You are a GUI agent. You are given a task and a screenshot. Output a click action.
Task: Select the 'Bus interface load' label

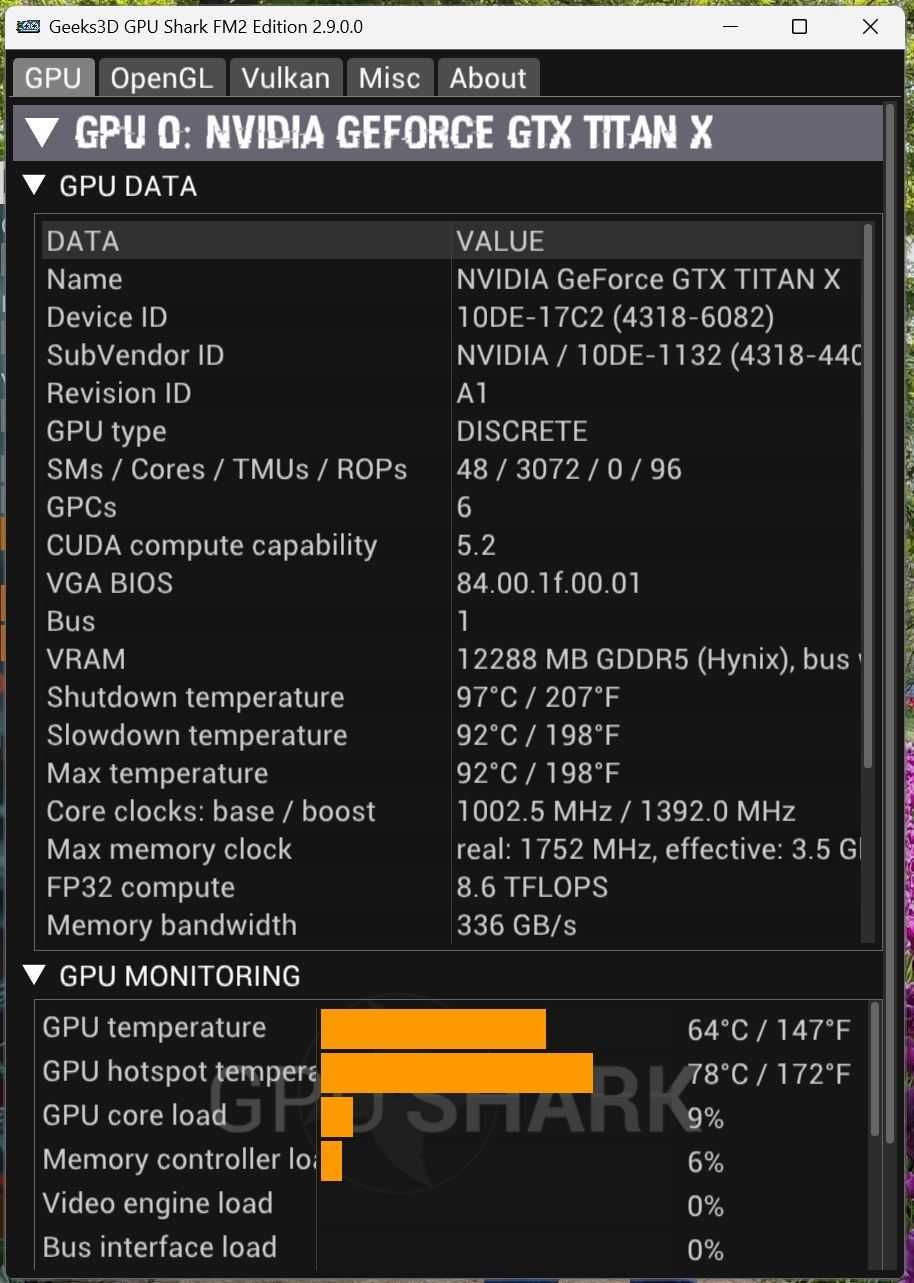coord(159,1247)
